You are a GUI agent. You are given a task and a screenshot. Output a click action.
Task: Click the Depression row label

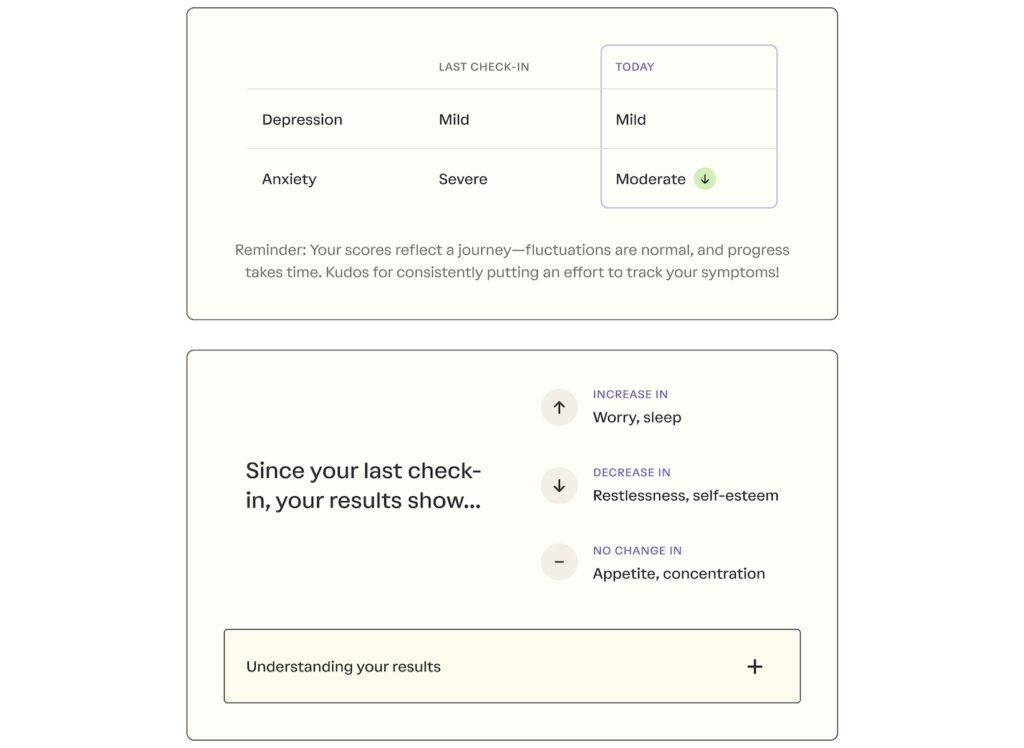(302, 120)
